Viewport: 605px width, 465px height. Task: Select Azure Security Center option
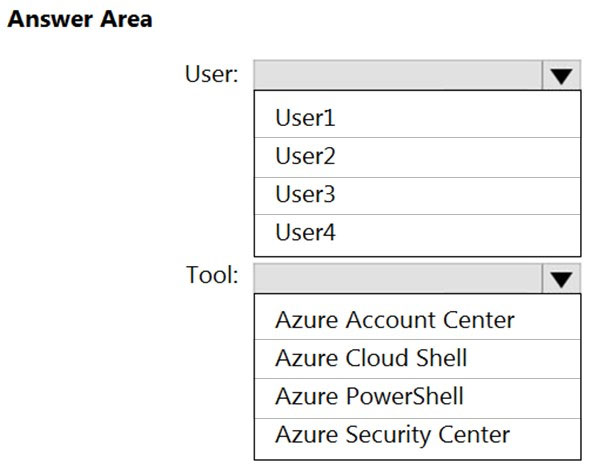(392, 435)
